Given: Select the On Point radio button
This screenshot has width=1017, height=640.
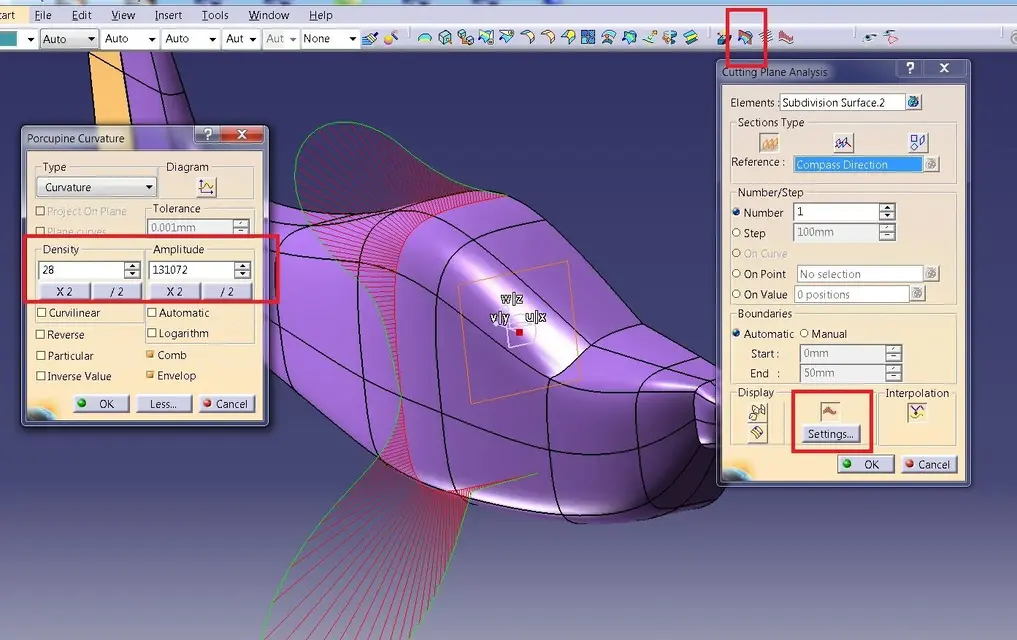Looking at the screenshot, I should [736, 274].
